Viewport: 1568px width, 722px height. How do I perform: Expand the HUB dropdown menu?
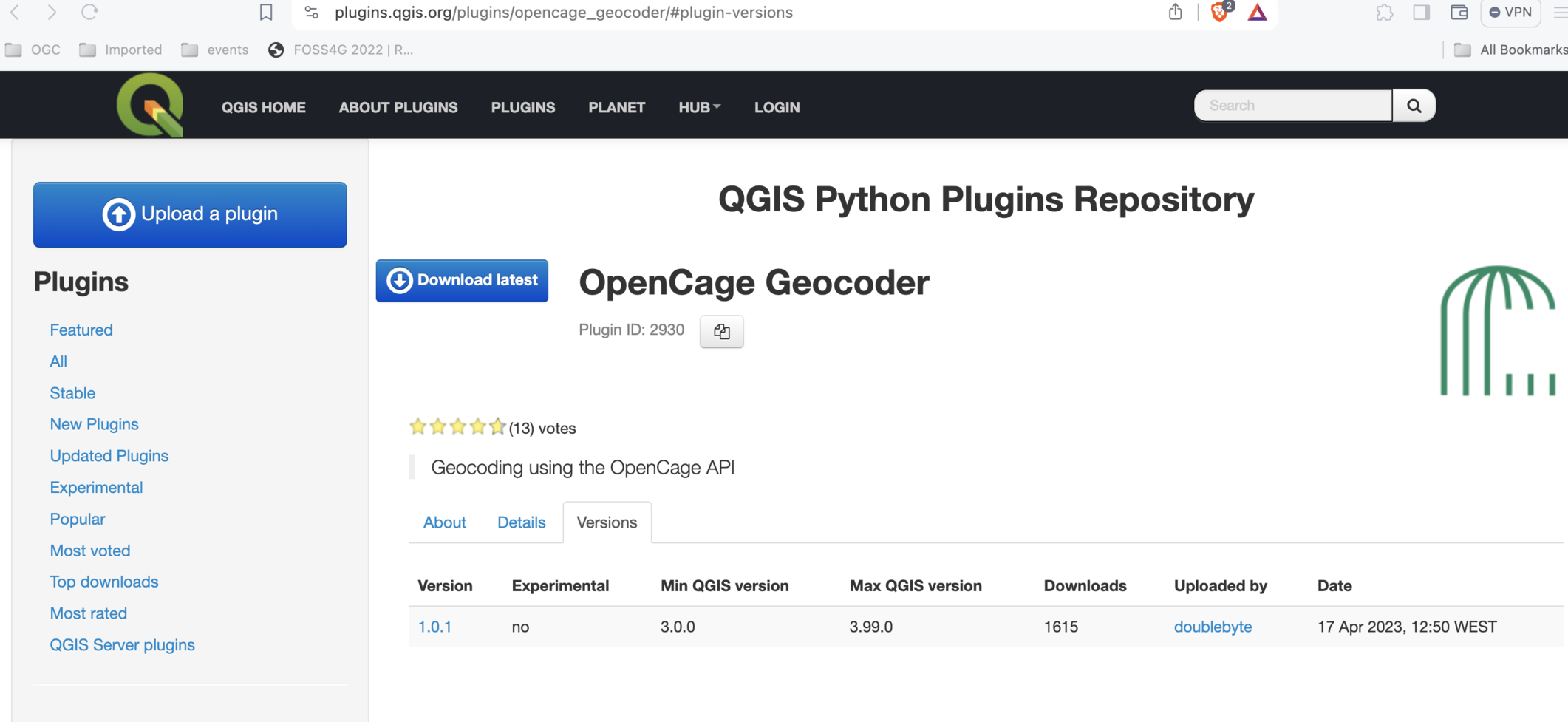pos(699,107)
